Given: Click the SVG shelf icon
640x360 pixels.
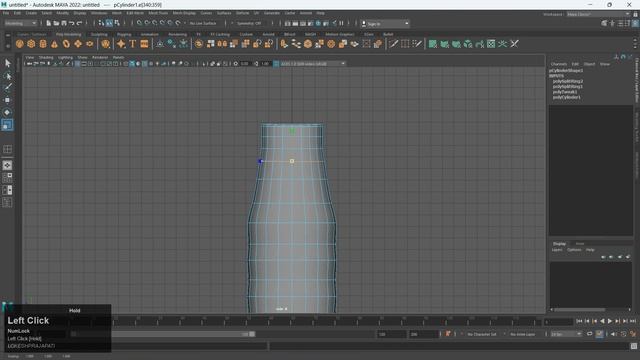Looking at the screenshot, I should click(144, 44).
